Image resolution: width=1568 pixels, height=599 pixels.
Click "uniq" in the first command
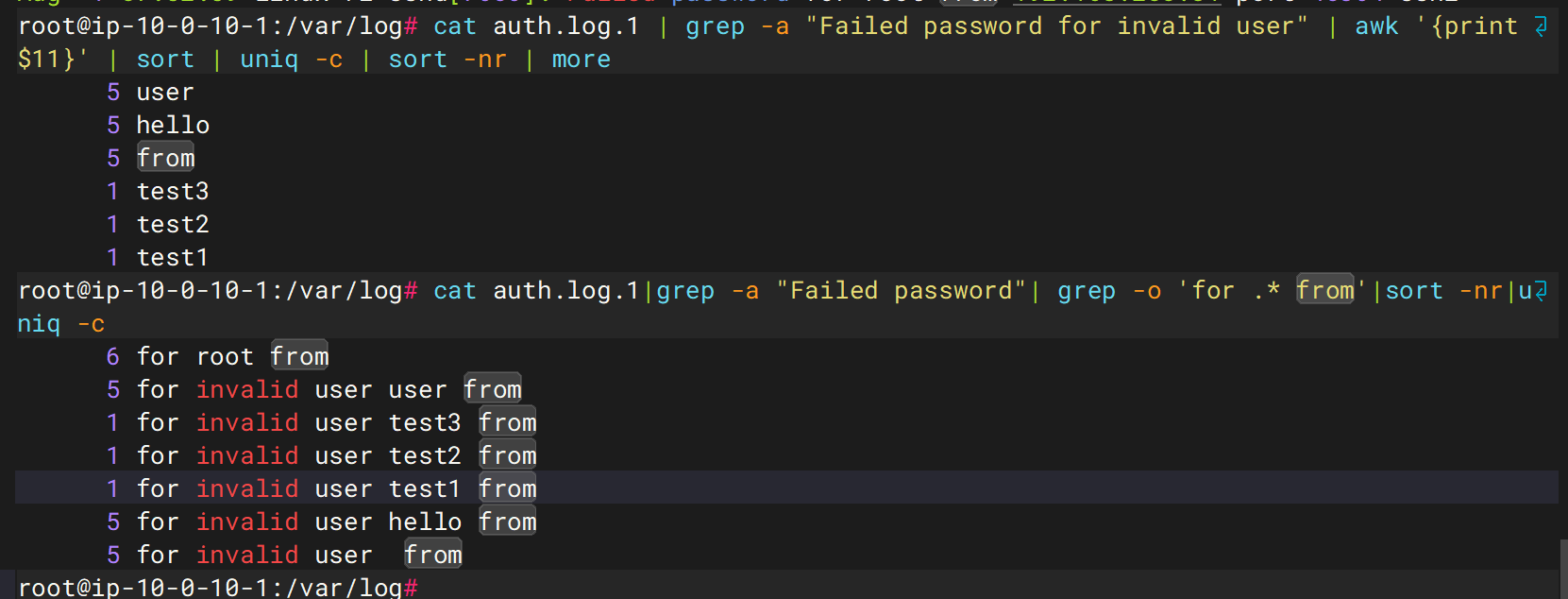[269, 60]
